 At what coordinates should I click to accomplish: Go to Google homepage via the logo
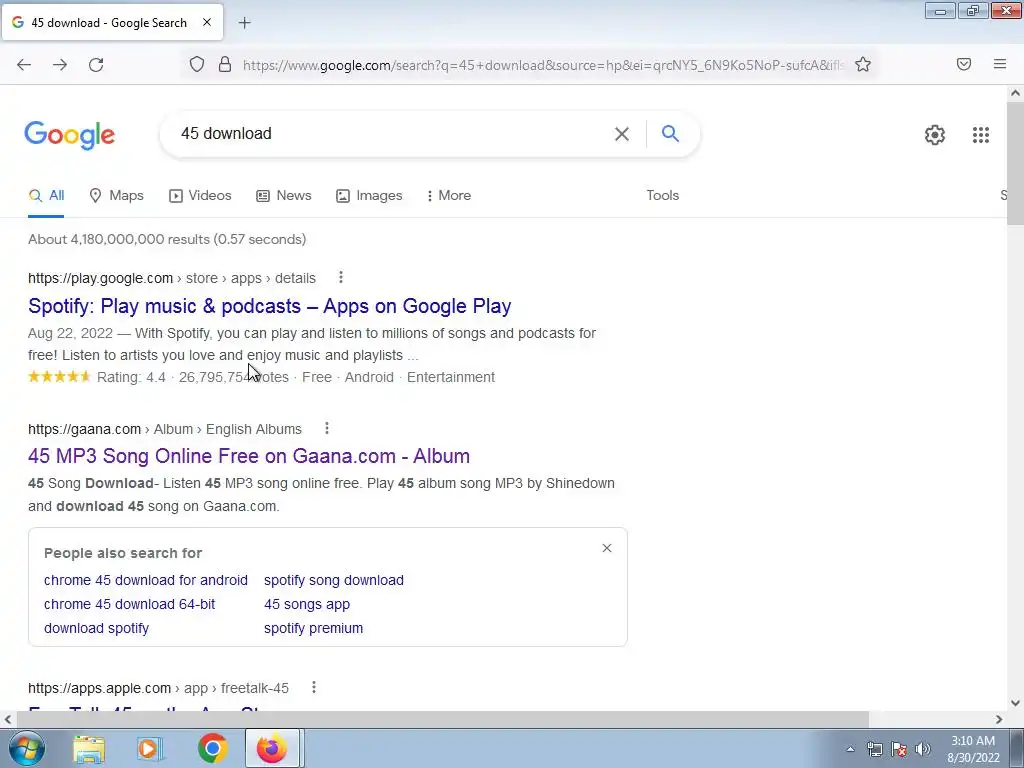tap(70, 135)
